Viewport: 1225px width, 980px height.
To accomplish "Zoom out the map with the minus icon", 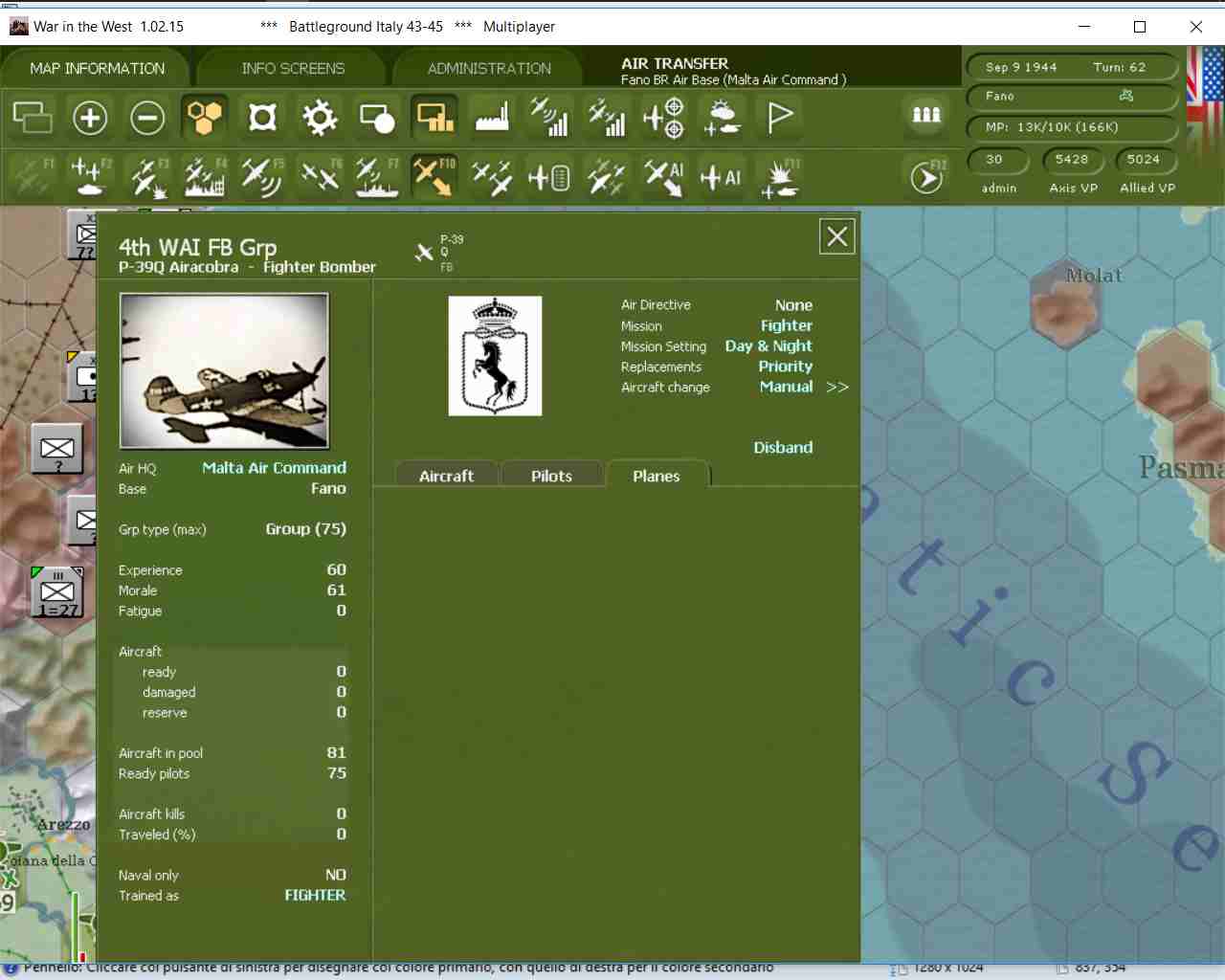I will [147, 118].
